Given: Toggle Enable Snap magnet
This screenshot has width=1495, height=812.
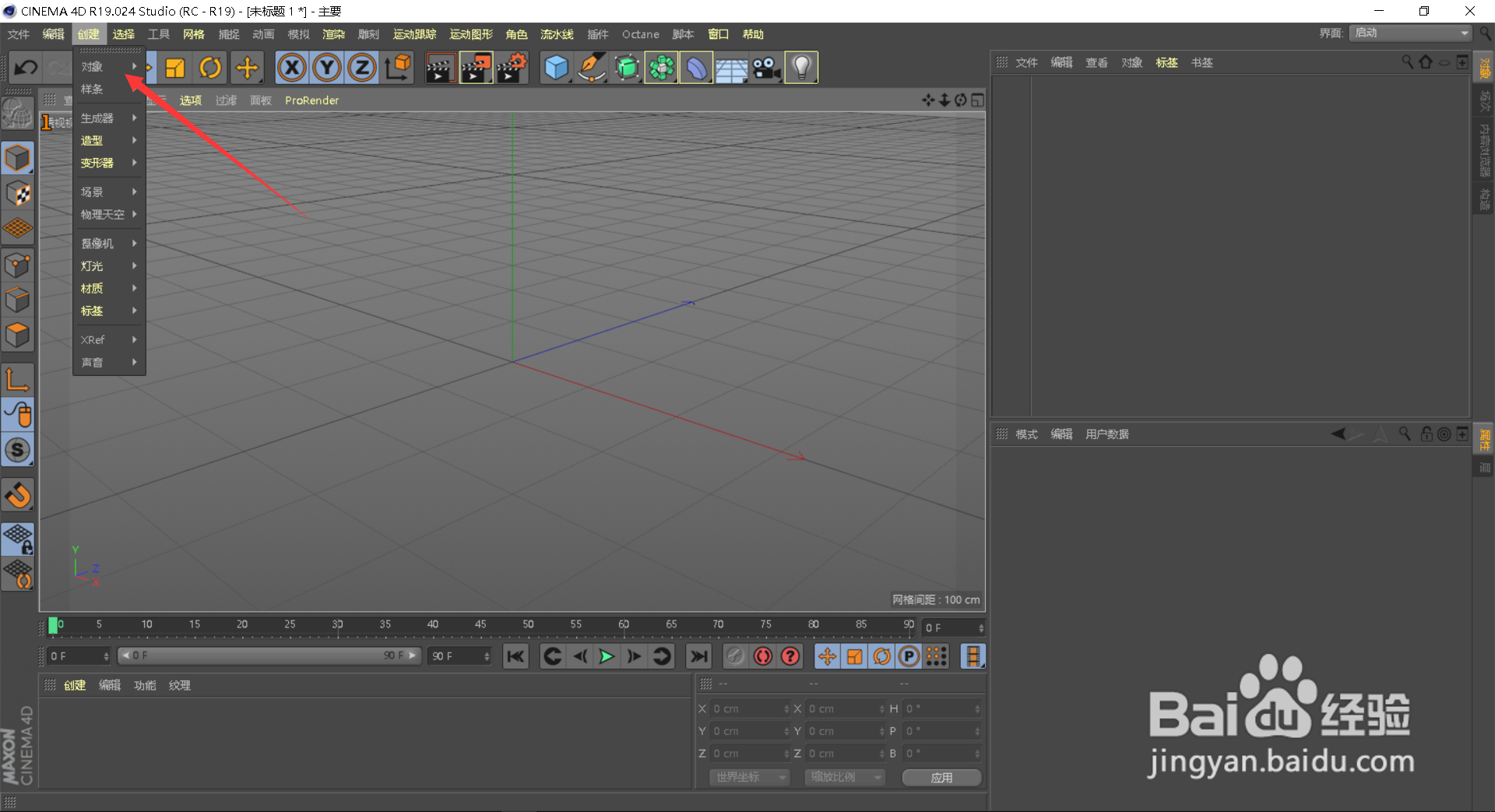Looking at the screenshot, I should [18, 495].
